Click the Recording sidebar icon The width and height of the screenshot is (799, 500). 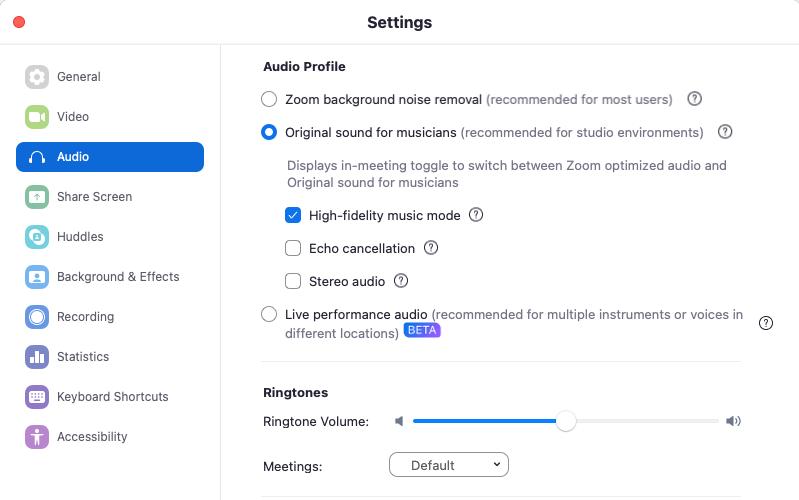(x=37, y=317)
